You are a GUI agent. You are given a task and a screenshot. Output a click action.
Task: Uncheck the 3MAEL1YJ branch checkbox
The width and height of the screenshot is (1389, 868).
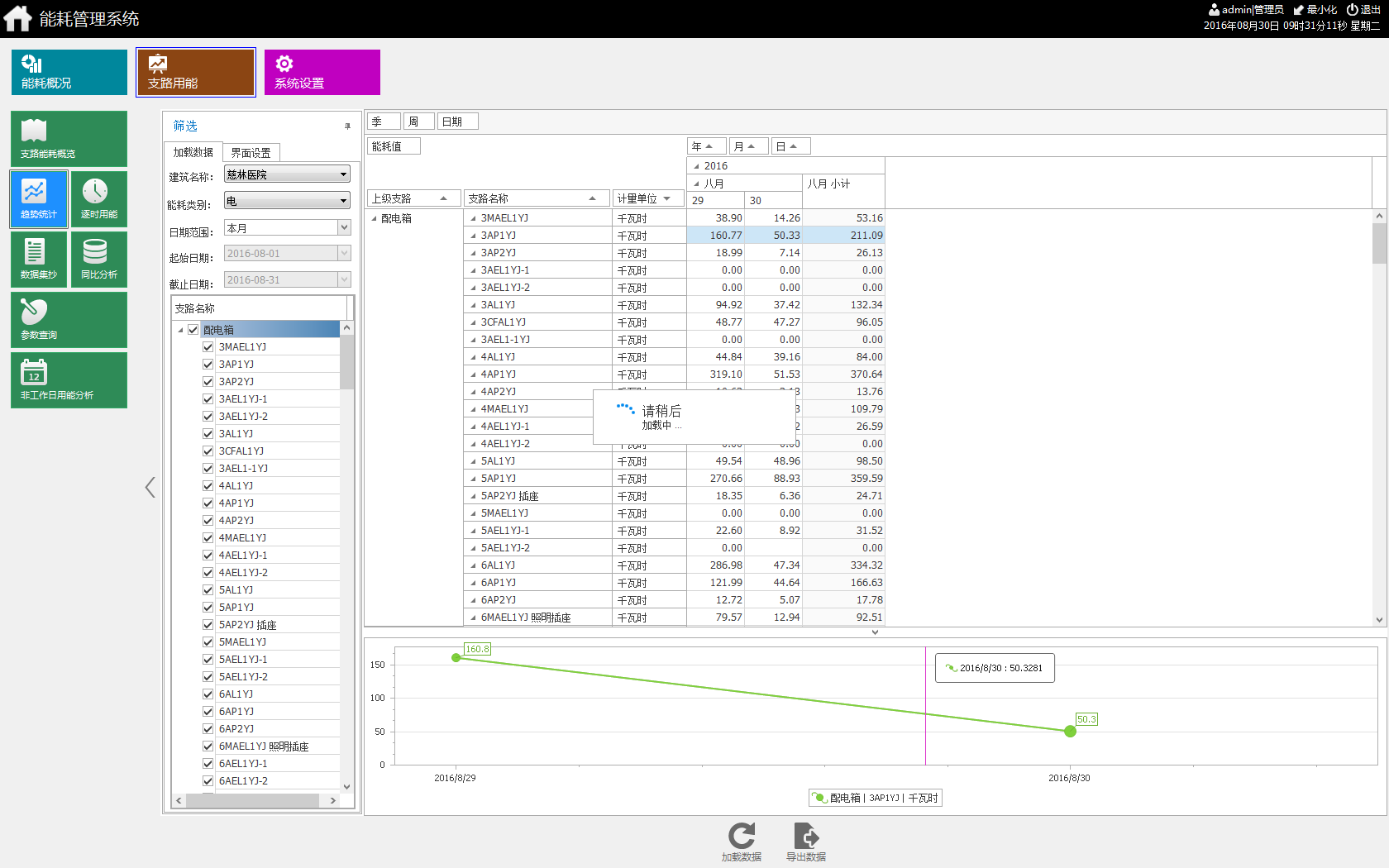coord(208,347)
